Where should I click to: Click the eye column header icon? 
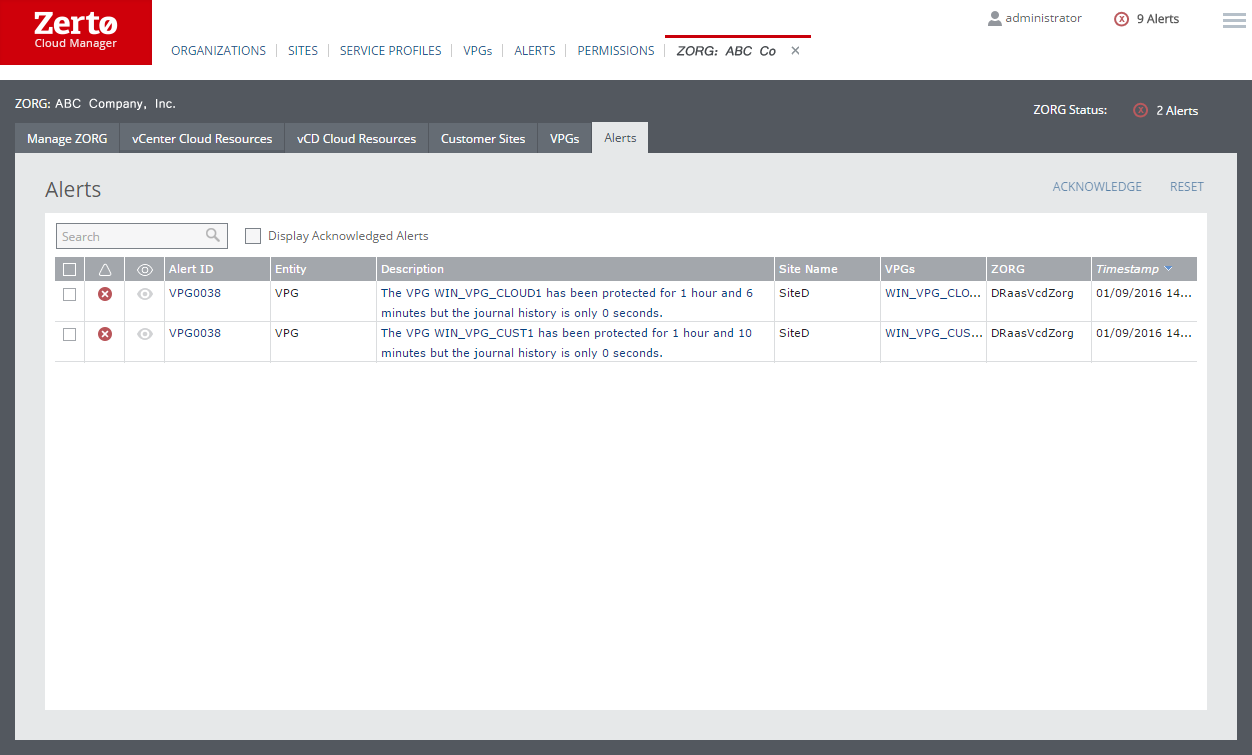tap(145, 269)
